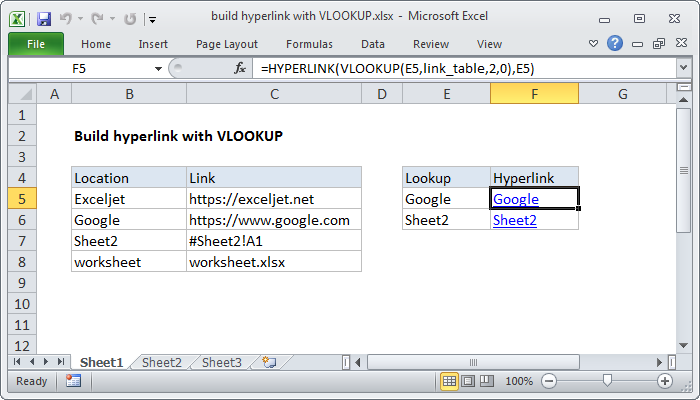This screenshot has width=700, height=400.
Task: Select the Exceljet cell in Location column
Action: [x=129, y=199]
